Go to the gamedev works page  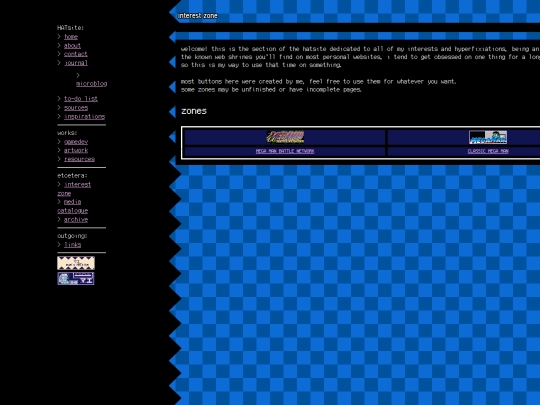[x=76, y=142]
